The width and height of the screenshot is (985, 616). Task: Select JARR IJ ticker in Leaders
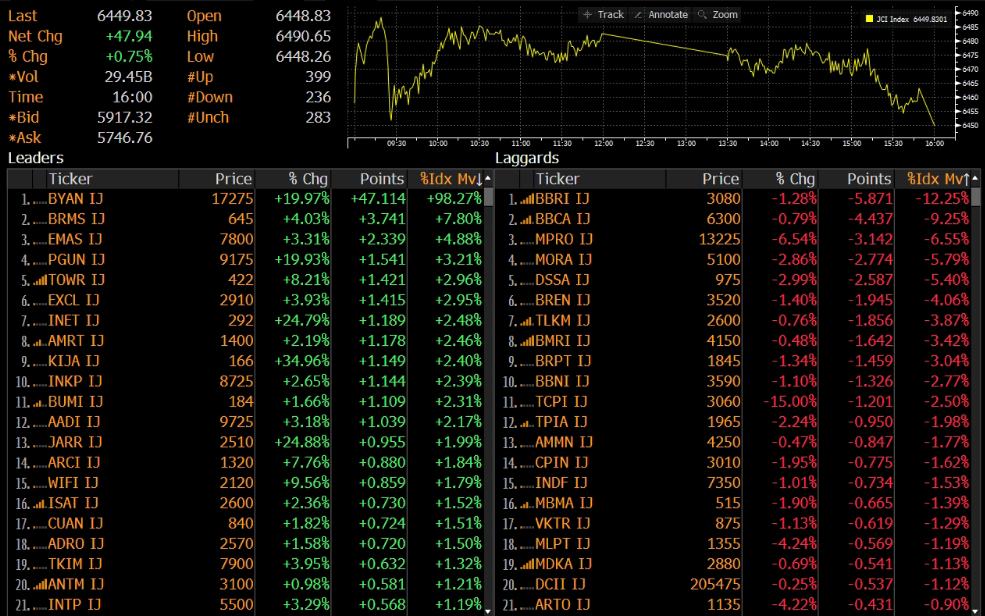(x=75, y=442)
